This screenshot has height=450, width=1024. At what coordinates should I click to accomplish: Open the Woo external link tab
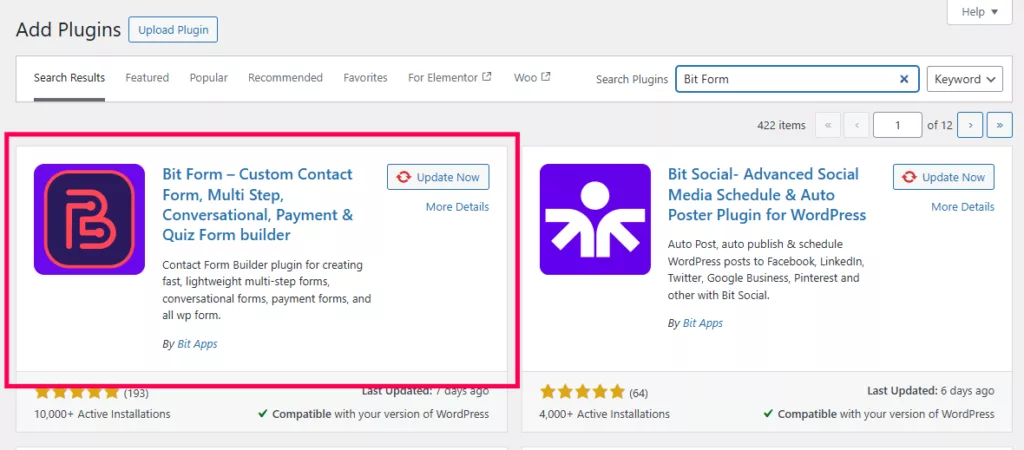[532, 78]
